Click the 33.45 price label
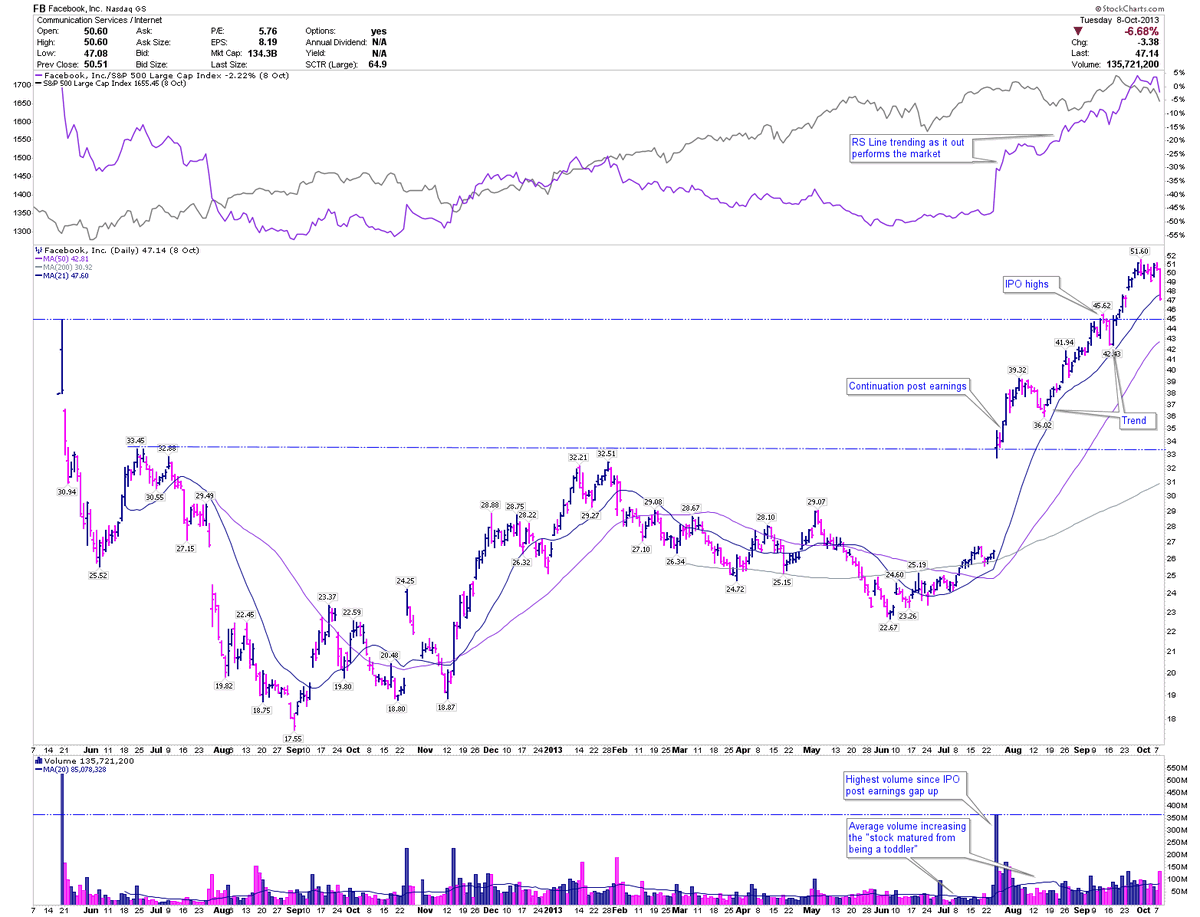 click(137, 440)
